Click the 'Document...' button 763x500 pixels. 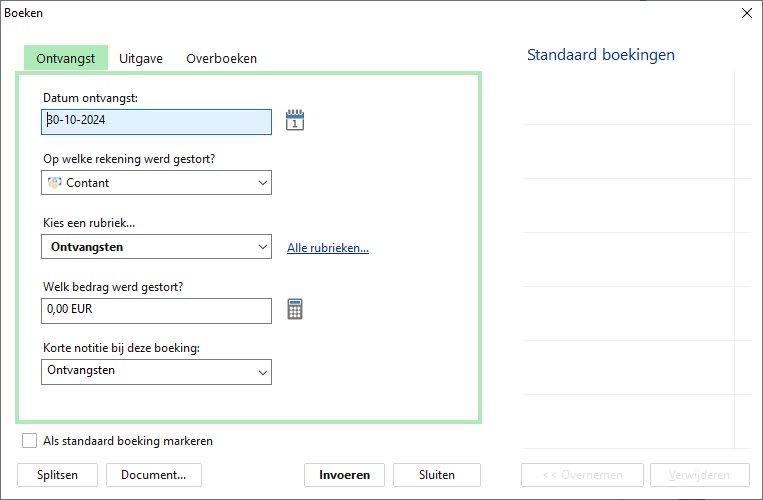coord(153,475)
